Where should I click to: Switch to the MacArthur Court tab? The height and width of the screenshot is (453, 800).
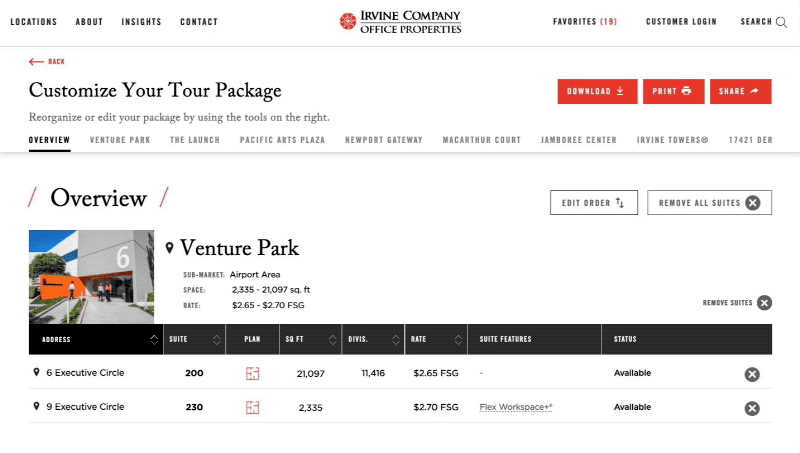(x=482, y=140)
